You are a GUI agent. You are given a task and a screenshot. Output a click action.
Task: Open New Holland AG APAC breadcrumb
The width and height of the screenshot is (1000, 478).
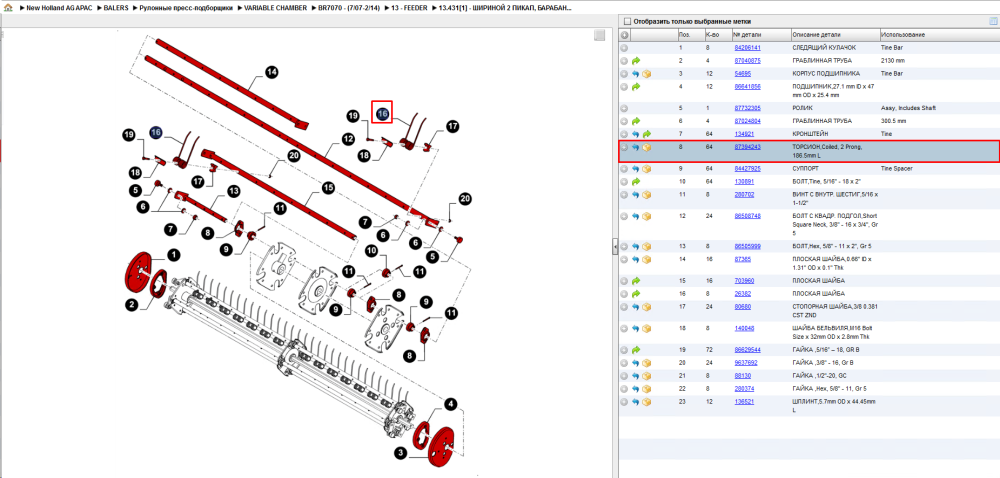(x=61, y=9)
